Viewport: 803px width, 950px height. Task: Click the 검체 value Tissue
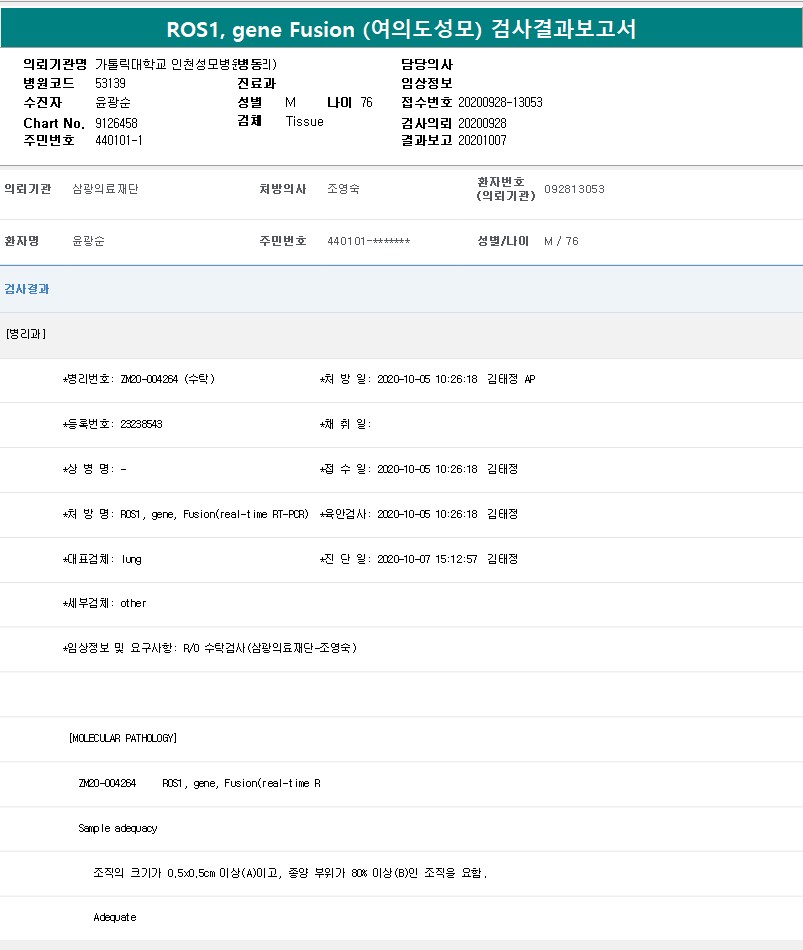tap(304, 122)
